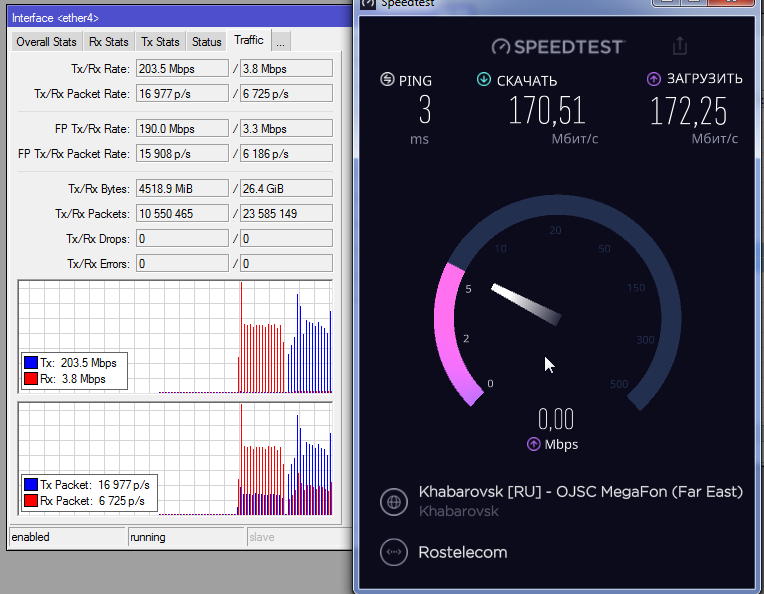The height and width of the screenshot is (594, 764).
Task: Click the connection icon beside Rostelecom
Action: [x=394, y=552]
